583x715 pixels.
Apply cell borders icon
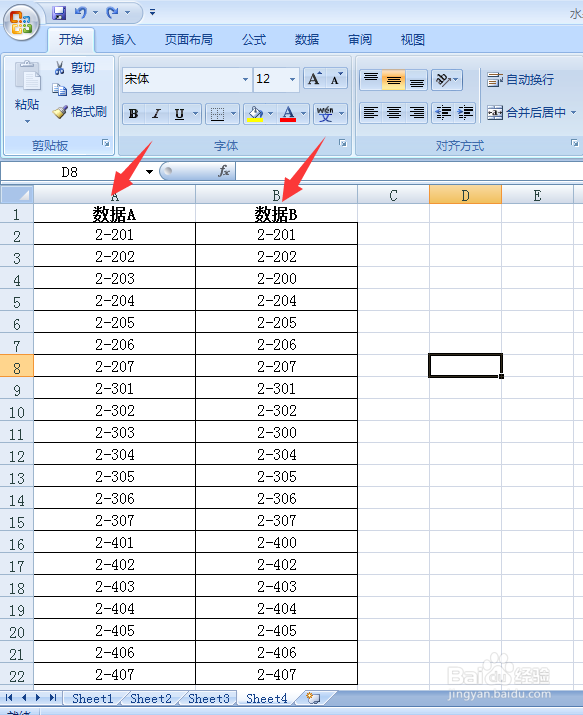pyautogui.click(x=217, y=114)
